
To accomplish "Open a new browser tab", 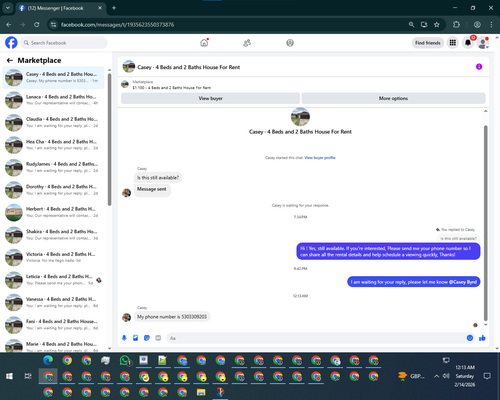I will tap(114, 8).
